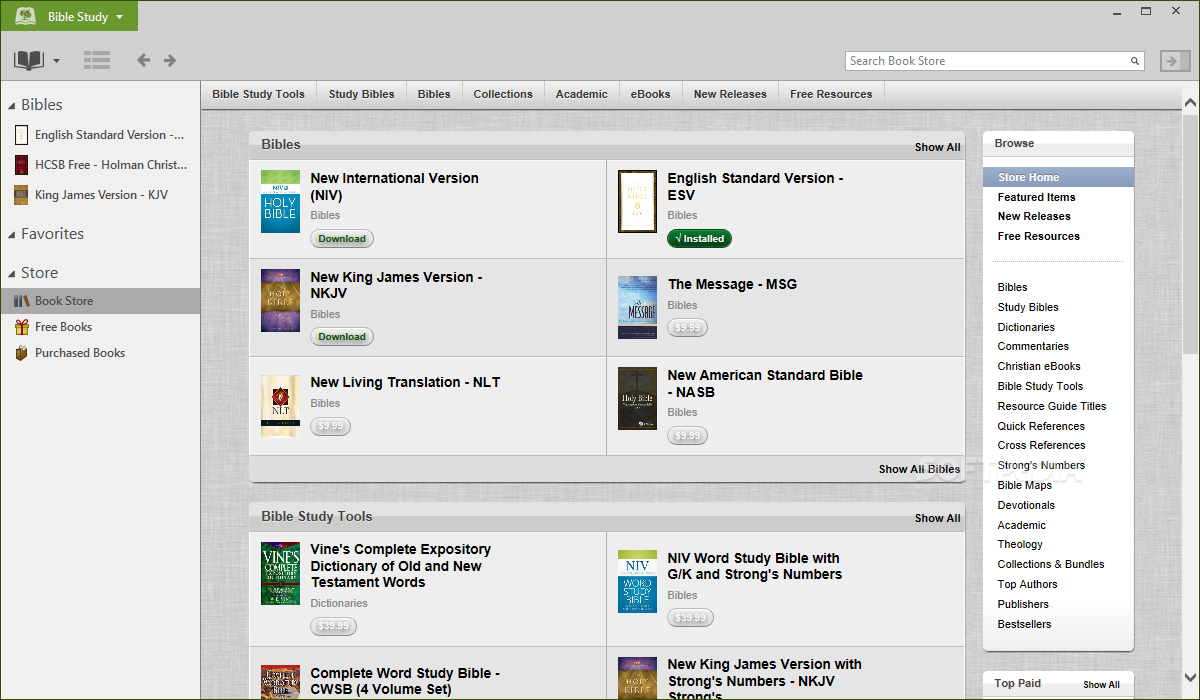Image resolution: width=1200 pixels, height=700 pixels.
Task: Open the NKJV Holy Bible cover thumbnail
Action: pos(280,301)
